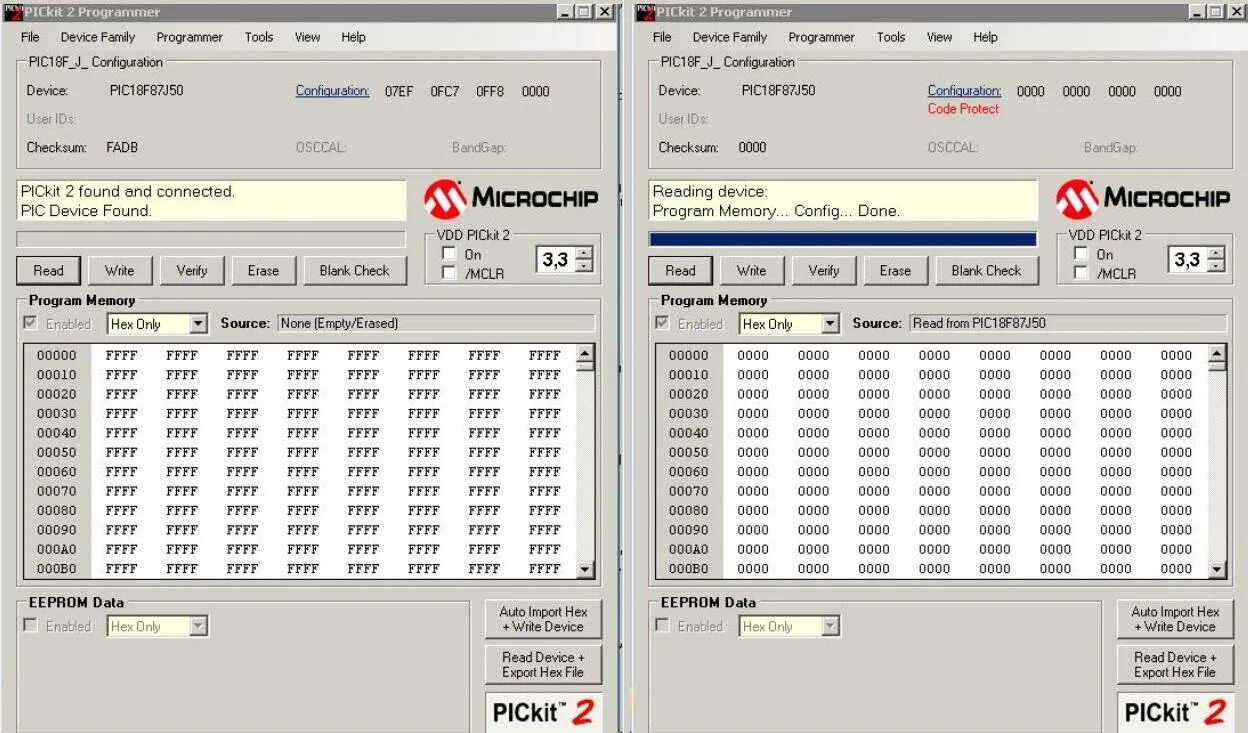Click Read Device + Export Hex File, right window

[x=1175, y=664]
